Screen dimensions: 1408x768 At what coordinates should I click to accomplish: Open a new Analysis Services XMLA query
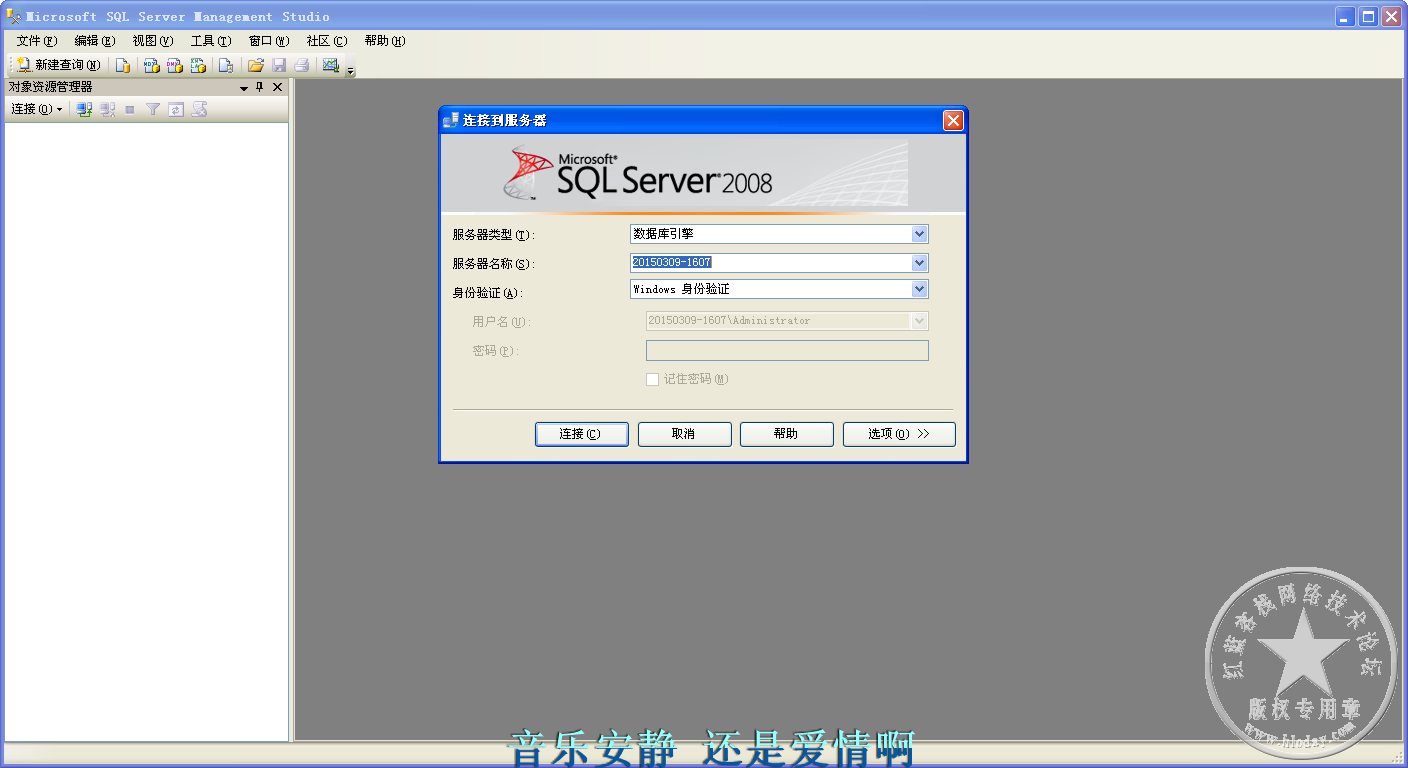[x=198, y=65]
